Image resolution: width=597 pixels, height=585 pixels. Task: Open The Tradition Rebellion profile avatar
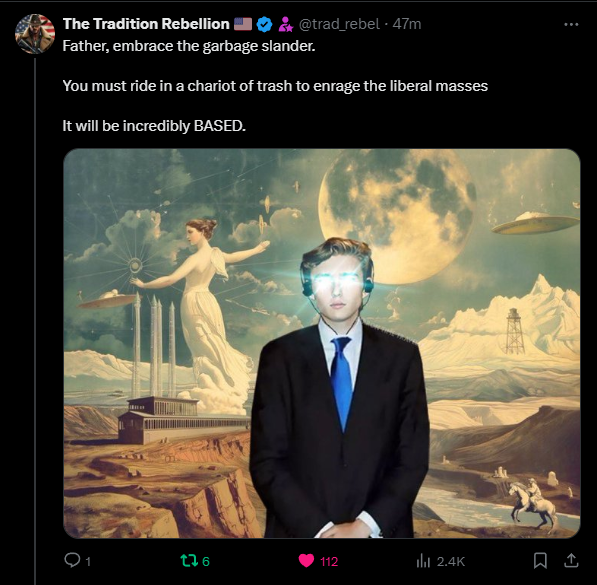(x=35, y=34)
